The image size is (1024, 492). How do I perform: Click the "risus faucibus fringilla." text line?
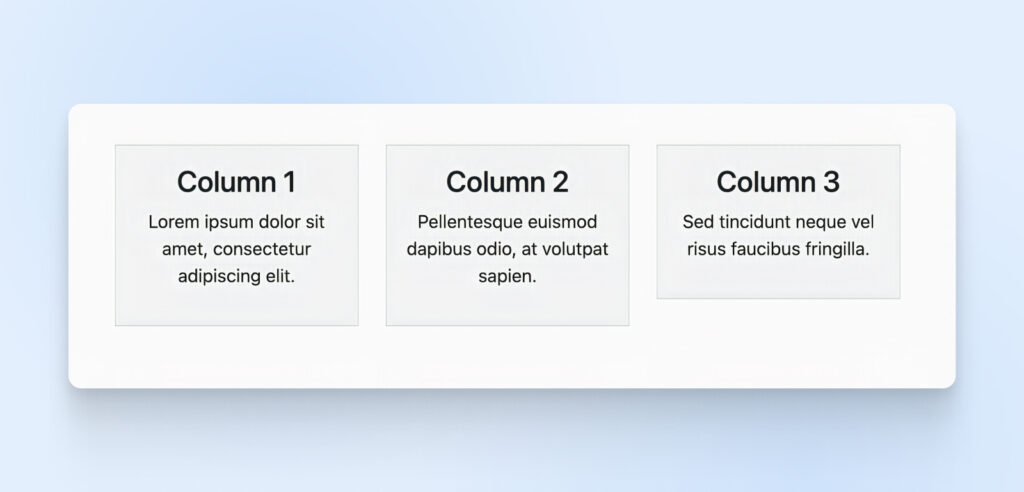[x=778, y=249]
